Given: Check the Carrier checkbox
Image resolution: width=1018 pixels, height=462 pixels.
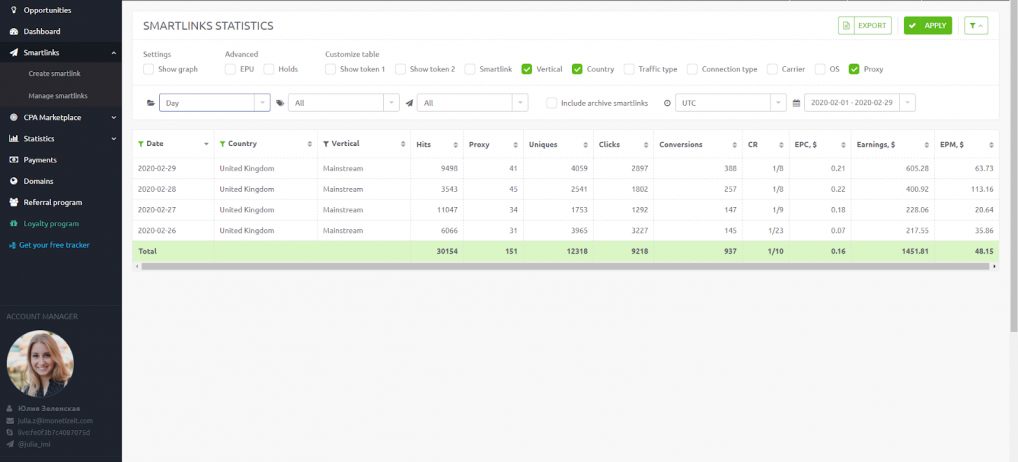Looking at the screenshot, I should (772, 69).
